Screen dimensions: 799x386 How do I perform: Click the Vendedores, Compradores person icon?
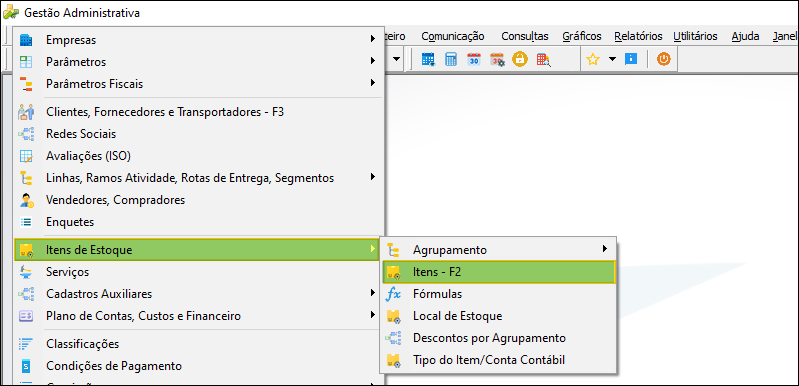click(26, 200)
